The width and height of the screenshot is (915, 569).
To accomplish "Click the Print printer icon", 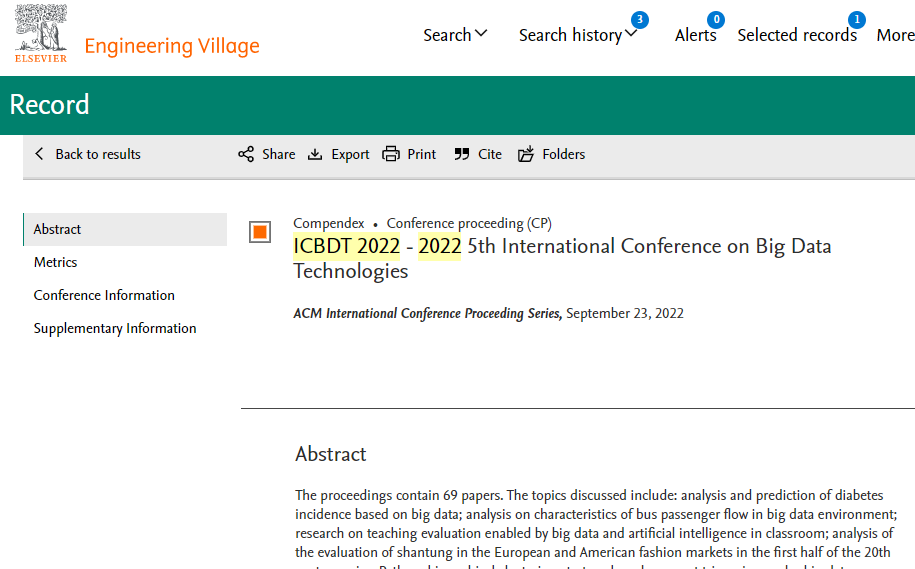I will pos(391,154).
